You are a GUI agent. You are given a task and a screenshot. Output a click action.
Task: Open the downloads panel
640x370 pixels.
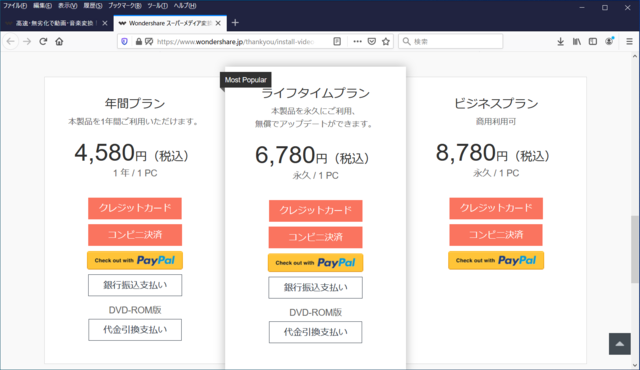pyautogui.click(x=560, y=41)
